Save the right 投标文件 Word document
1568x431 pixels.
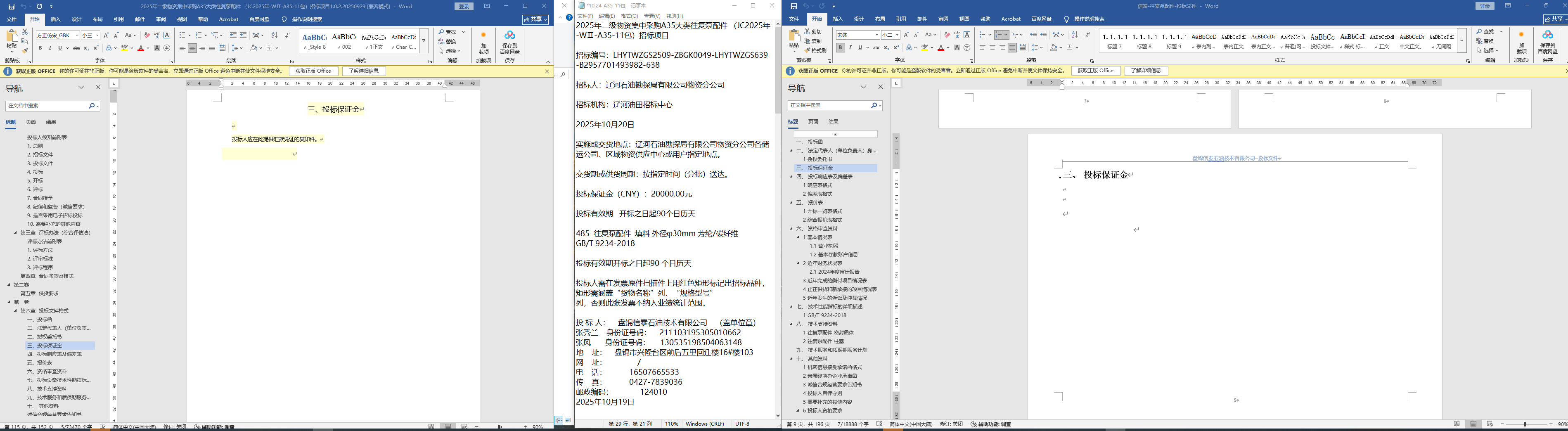793,6
